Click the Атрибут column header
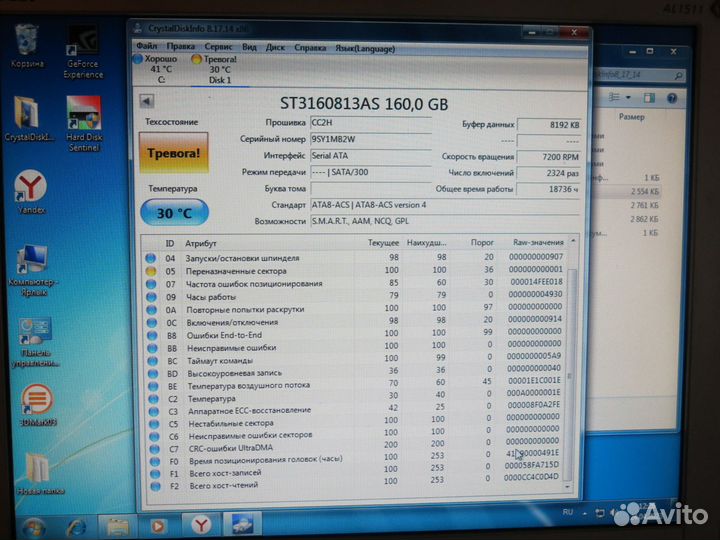 point(200,243)
